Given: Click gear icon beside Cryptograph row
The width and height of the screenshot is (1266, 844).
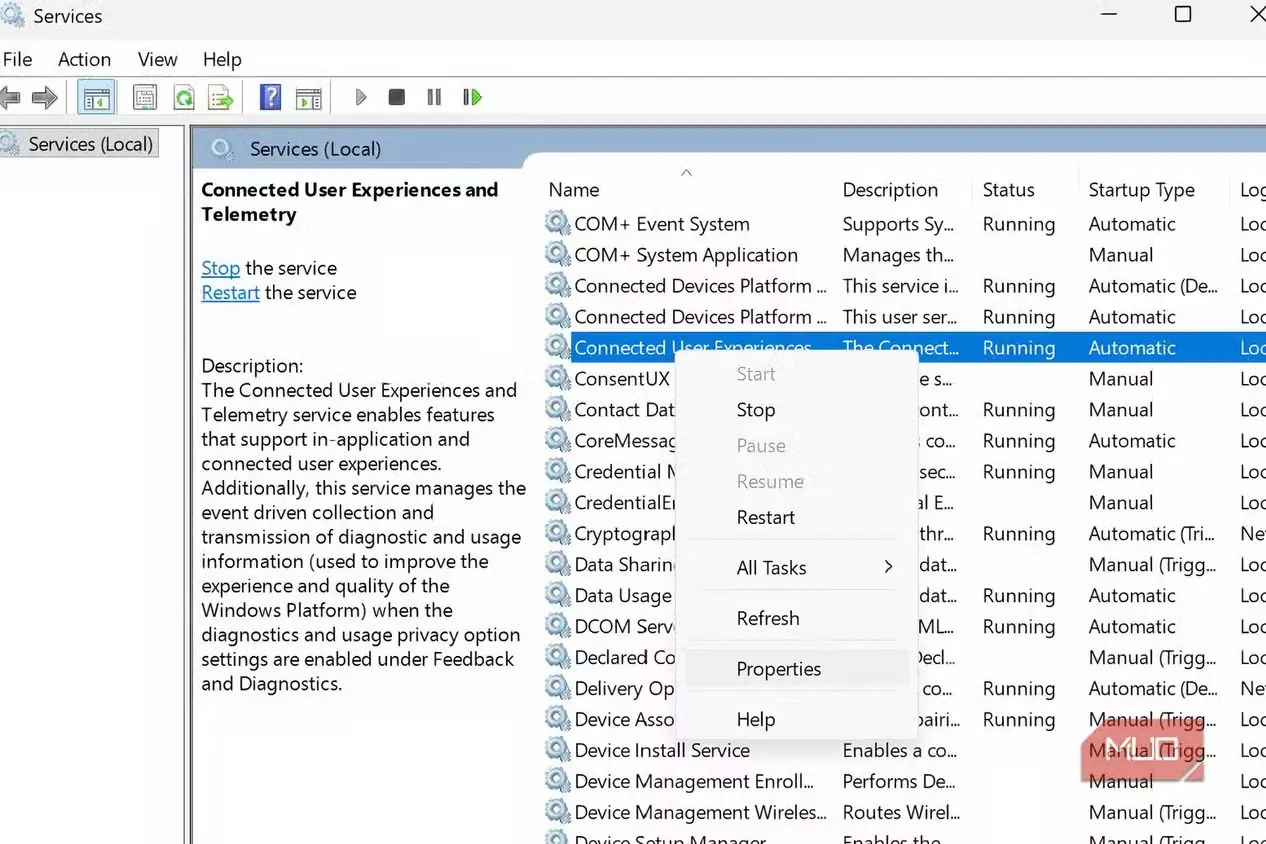Looking at the screenshot, I should click(x=557, y=533).
